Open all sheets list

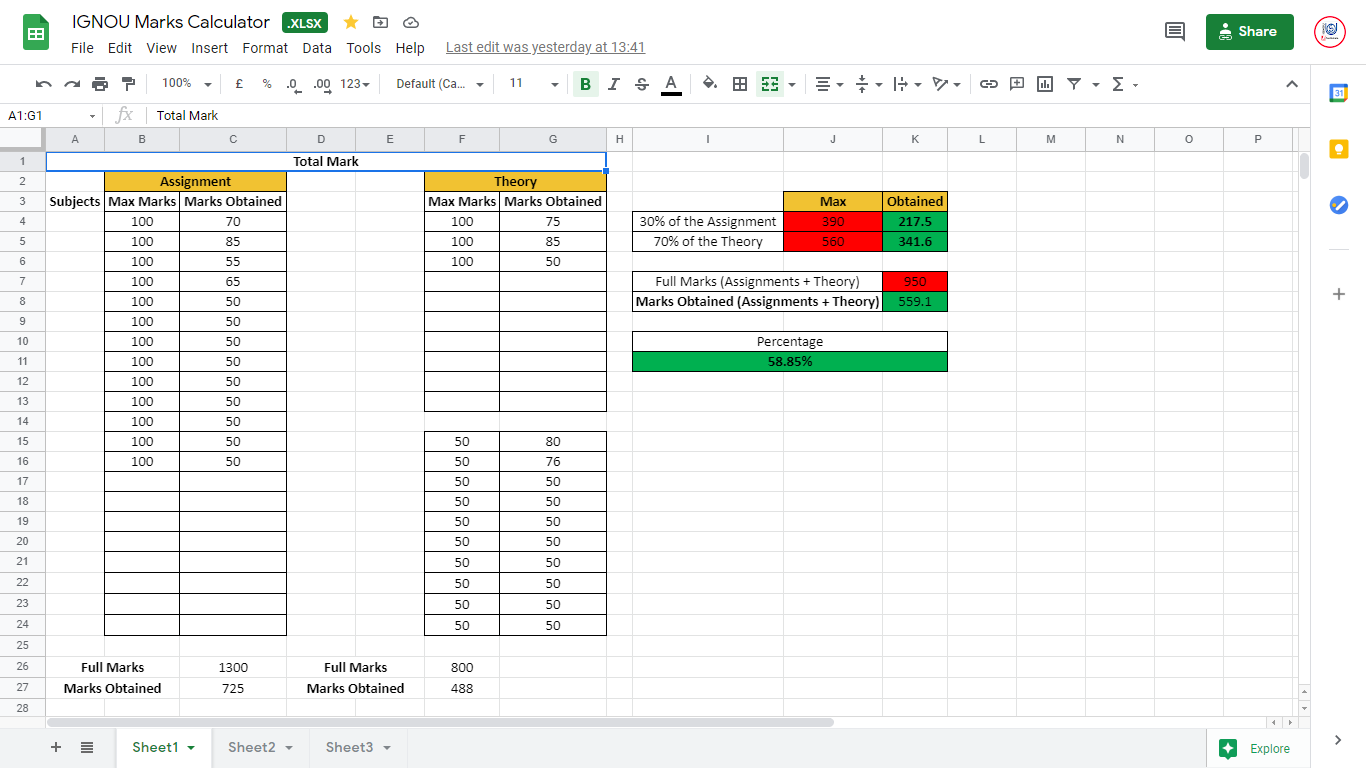(x=87, y=747)
